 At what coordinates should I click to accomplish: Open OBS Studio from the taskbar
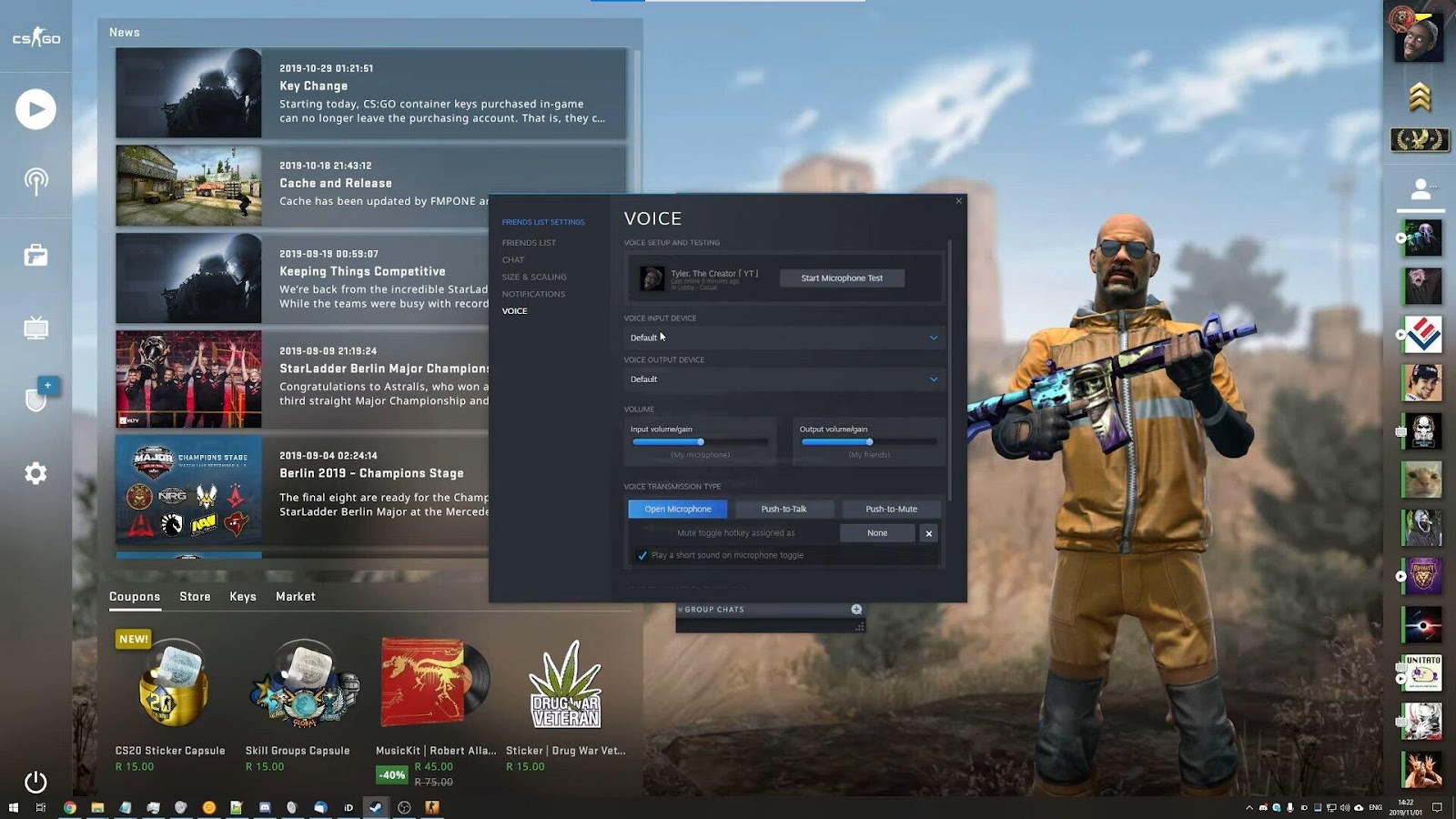point(404,807)
